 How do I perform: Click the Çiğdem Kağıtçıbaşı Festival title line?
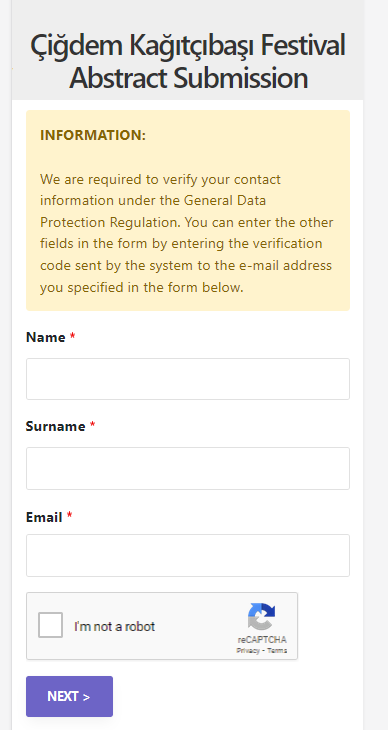pos(188,45)
